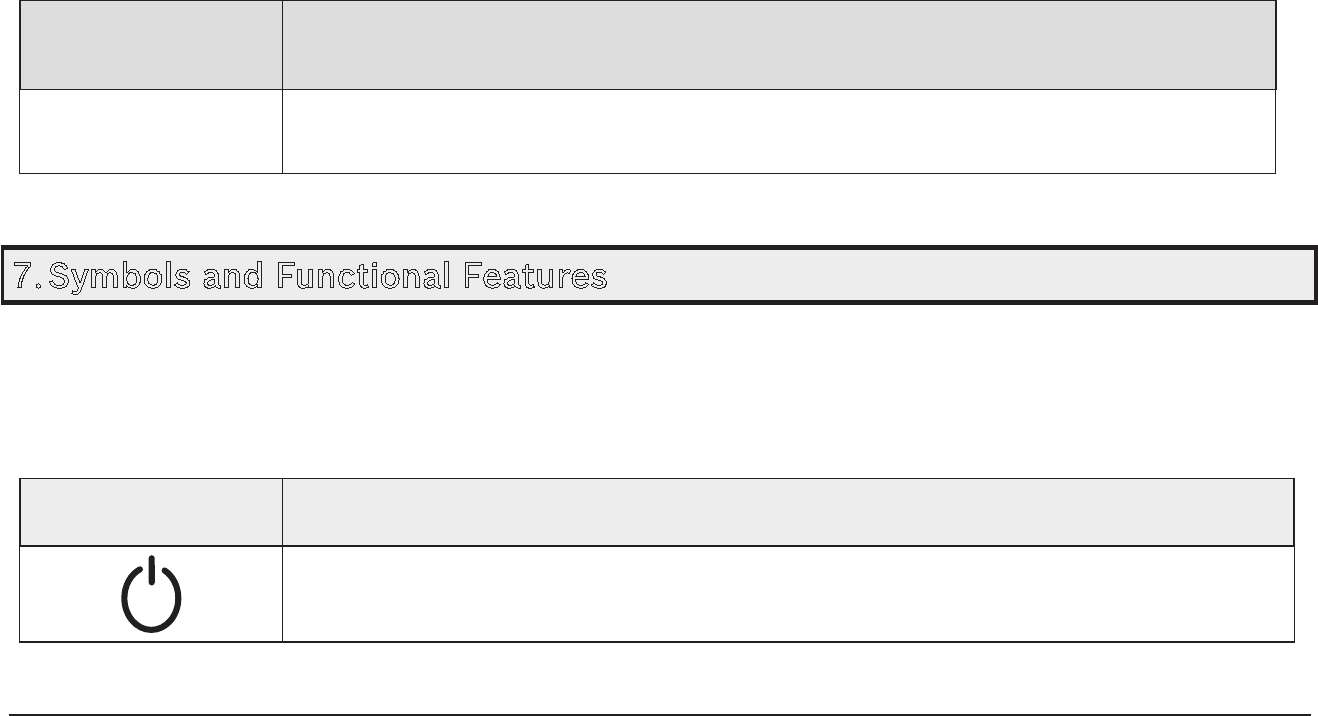
Task: Click blank area between heading and symbols table
Action: tap(659, 390)
